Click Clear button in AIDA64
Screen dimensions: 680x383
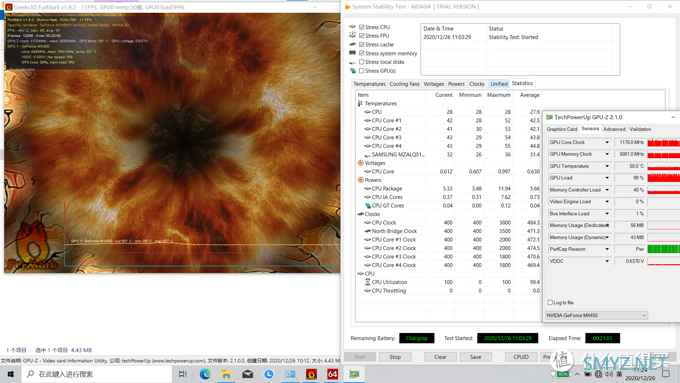(440, 357)
